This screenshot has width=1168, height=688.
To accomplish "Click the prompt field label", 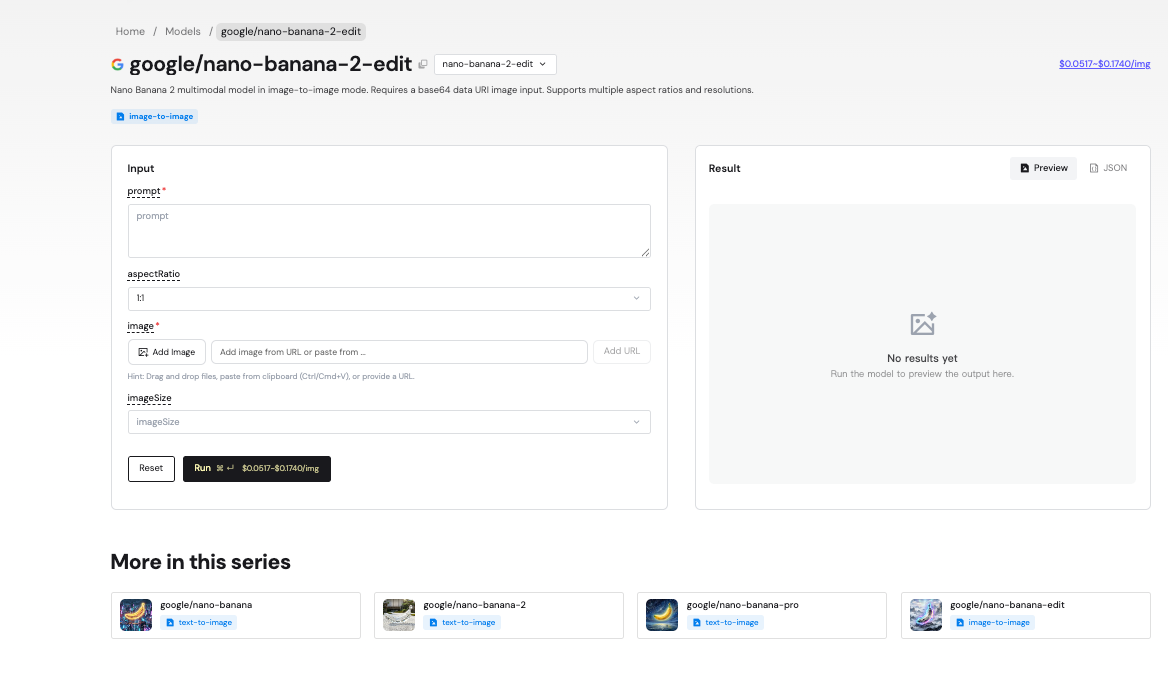I will point(144,191).
